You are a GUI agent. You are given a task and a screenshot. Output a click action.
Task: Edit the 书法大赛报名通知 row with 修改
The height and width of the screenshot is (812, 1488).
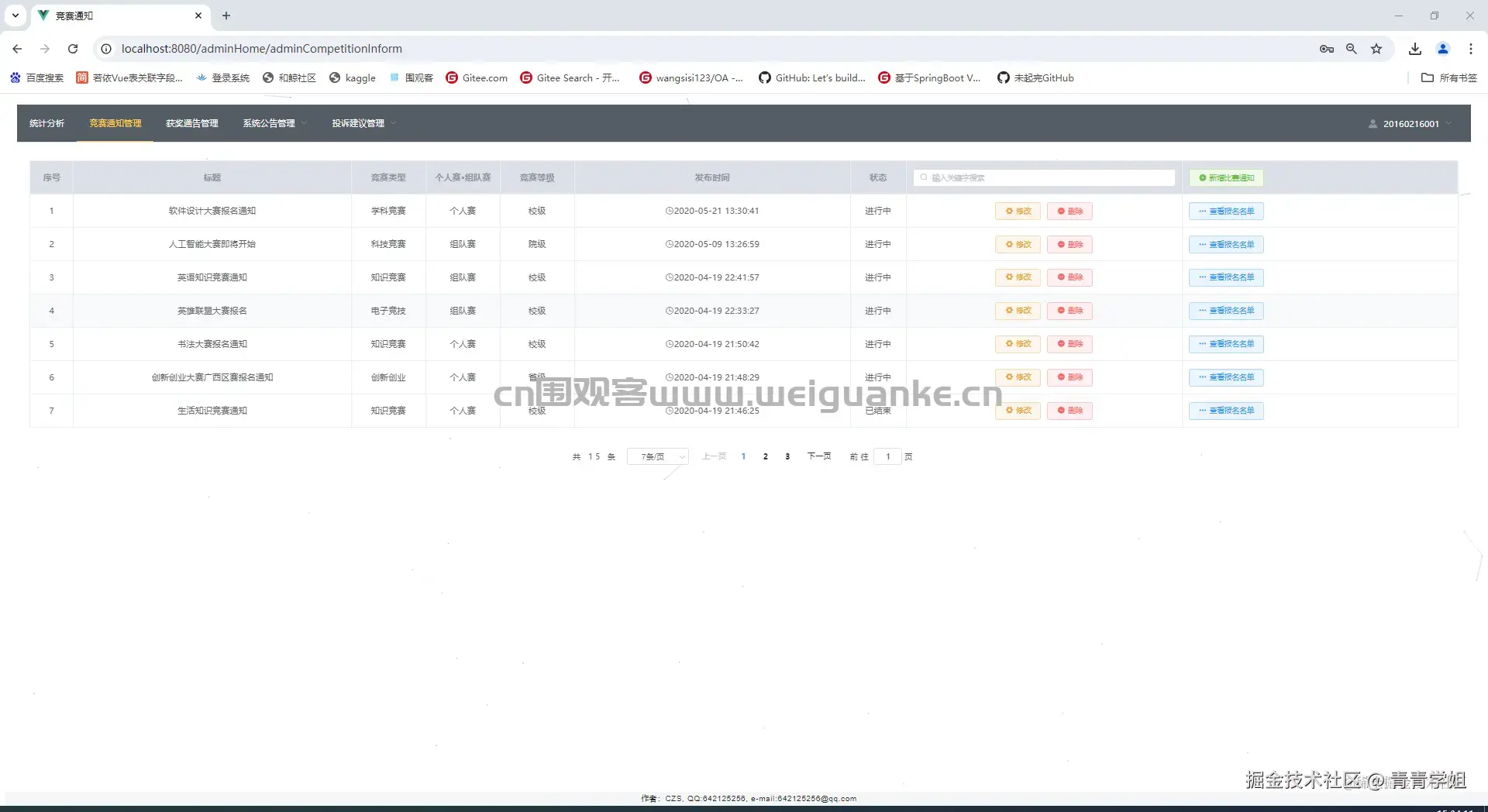[x=1018, y=344]
